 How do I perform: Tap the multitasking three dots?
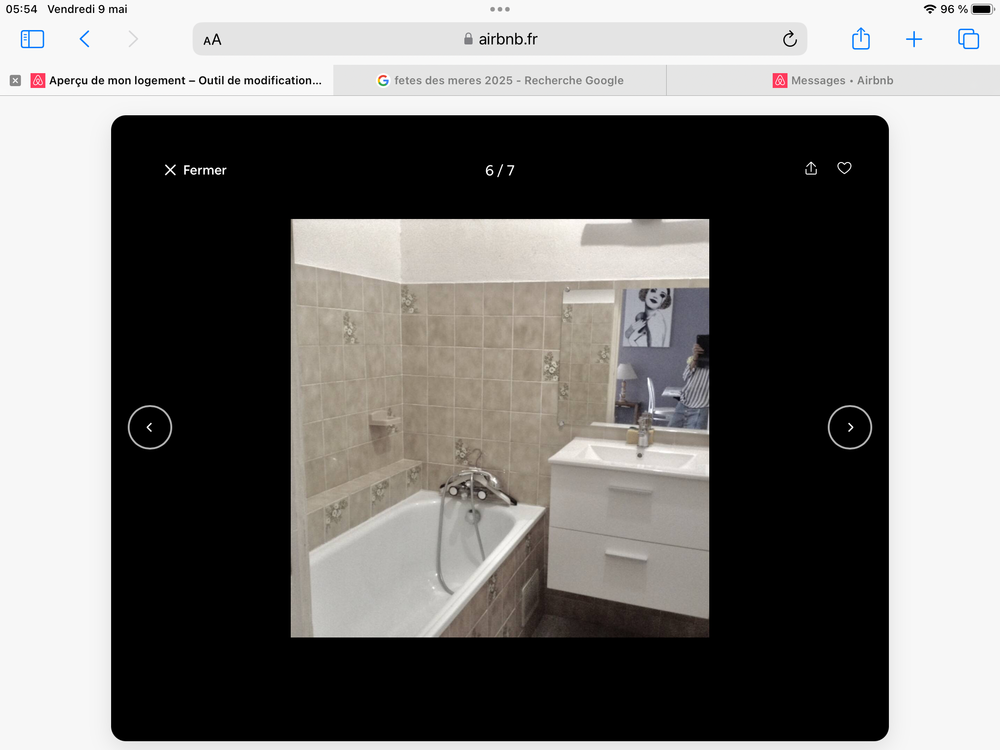500,9
